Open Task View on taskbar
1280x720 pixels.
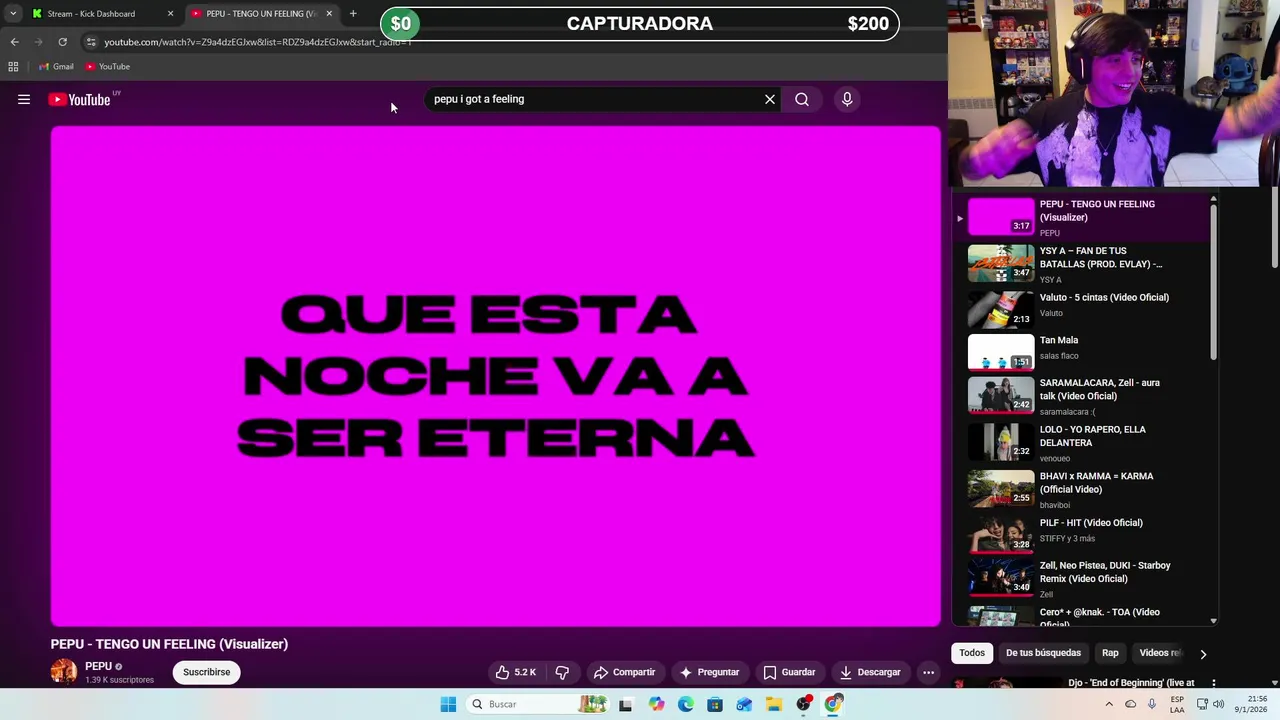[x=626, y=704]
